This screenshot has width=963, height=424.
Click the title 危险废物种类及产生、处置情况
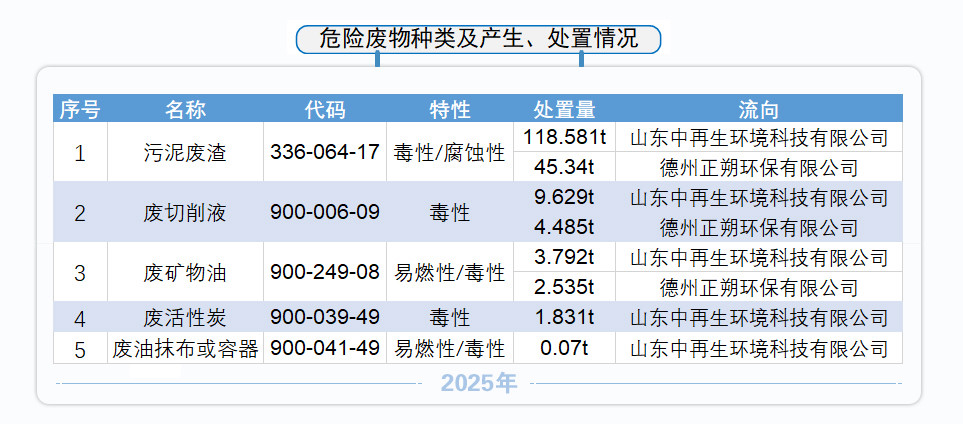[x=479, y=39]
